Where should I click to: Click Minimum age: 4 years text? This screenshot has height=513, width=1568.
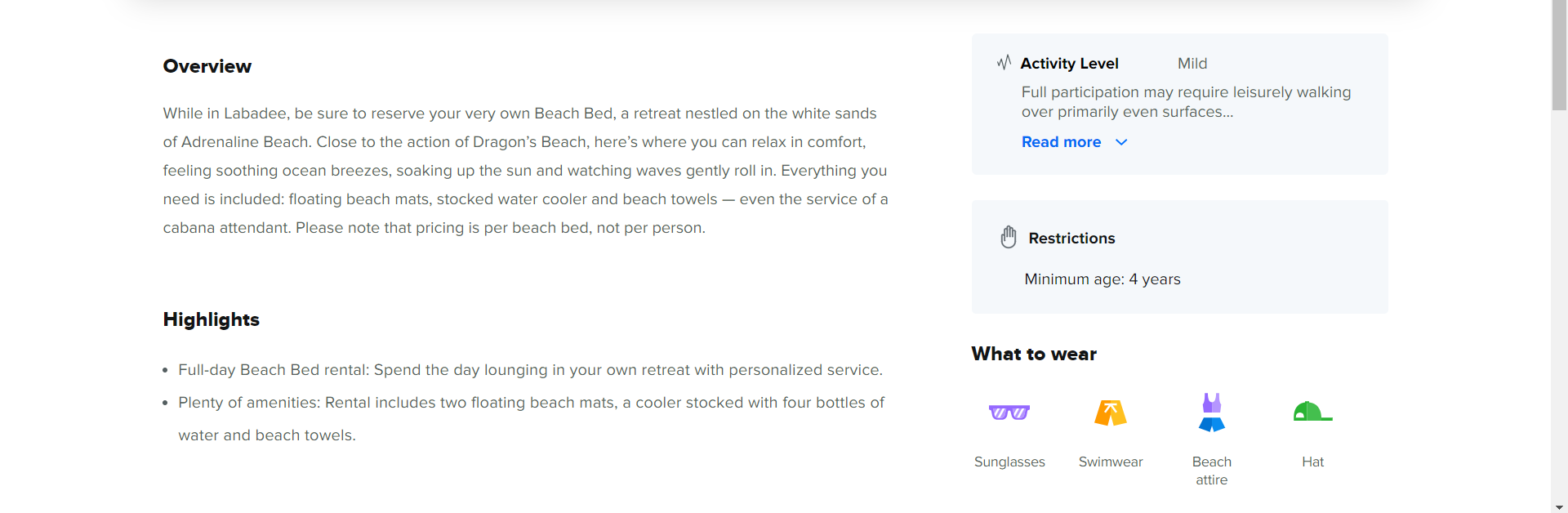click(x=1102, y=279)
